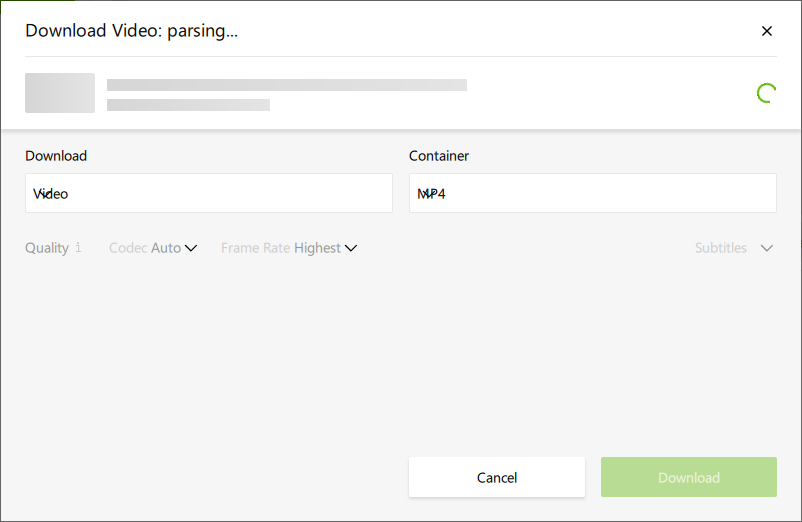
Task: Click the shorter placeholder bar under the title
Action: (188, 104)
